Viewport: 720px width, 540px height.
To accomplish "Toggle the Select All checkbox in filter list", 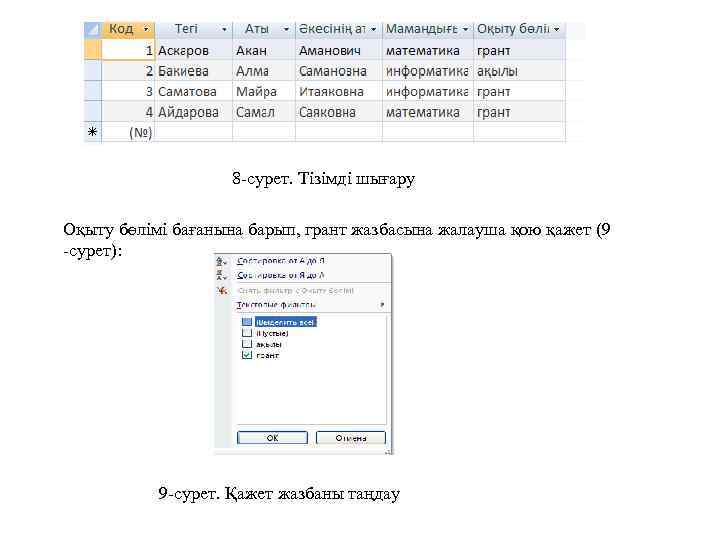I will pos(247,322).
